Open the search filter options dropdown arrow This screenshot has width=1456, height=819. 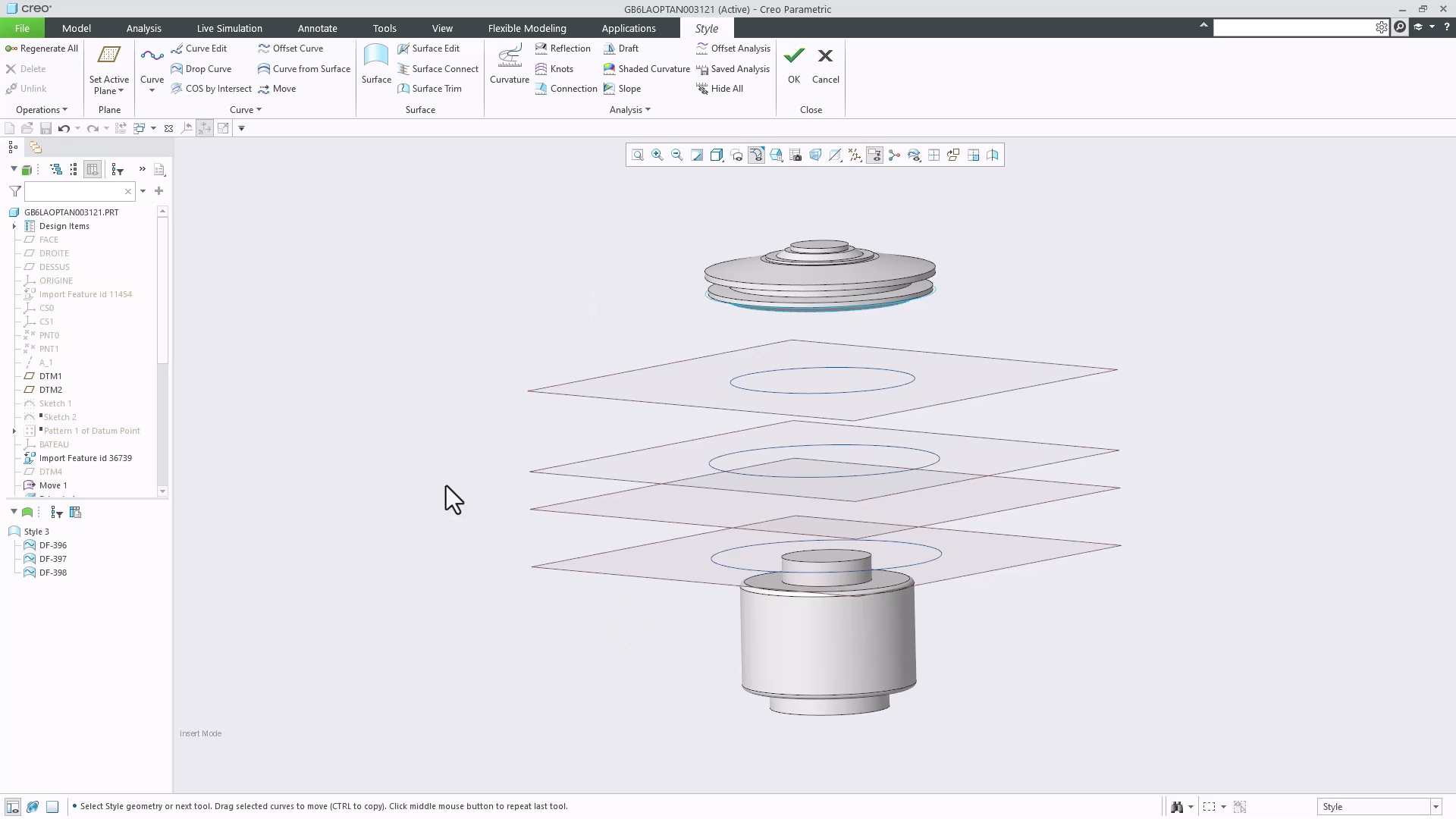[143, 191]
